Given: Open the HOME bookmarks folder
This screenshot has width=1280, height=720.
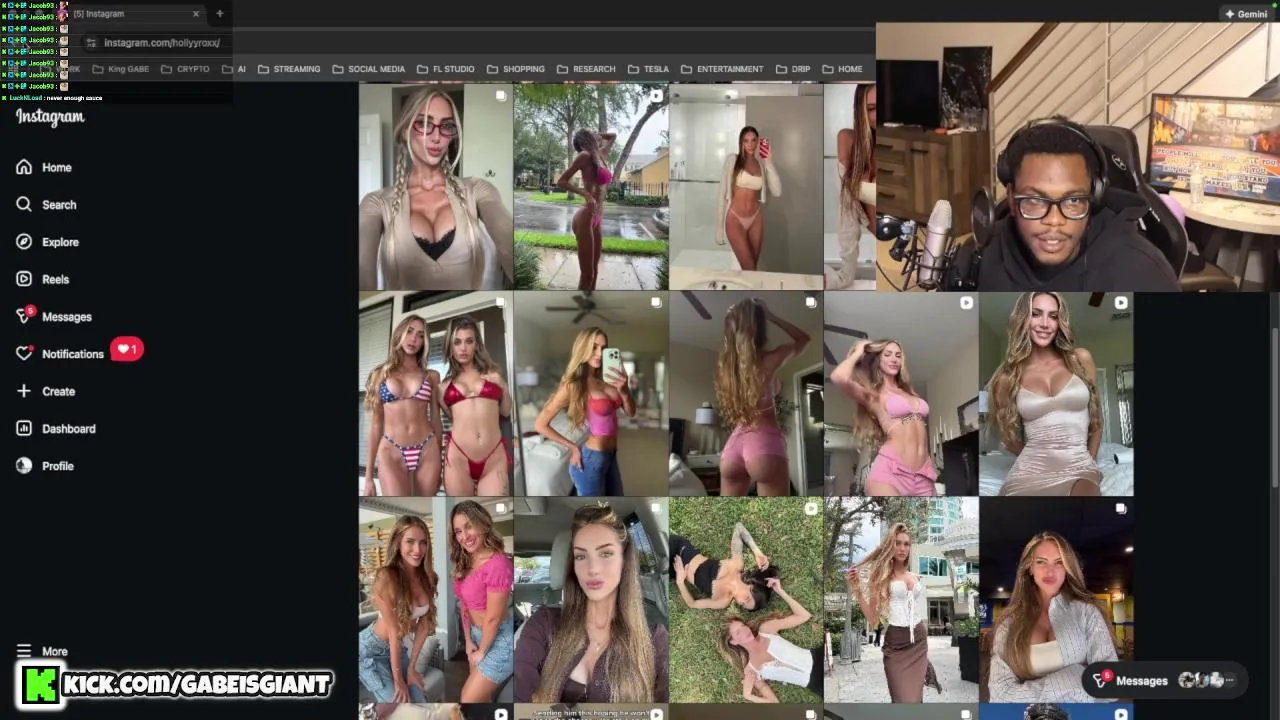Looking at the screenshot, I should [x=842, y=69].
